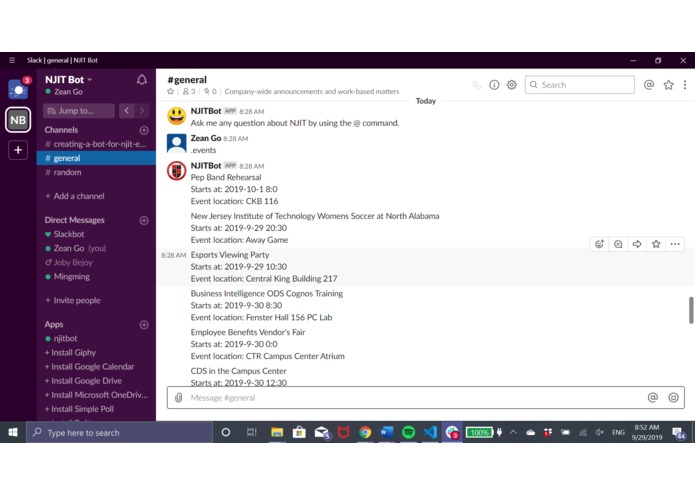Open Spotify from the taskbar
Image resolution: width=695 pixels, height=494 pixels.
[408, 432]
